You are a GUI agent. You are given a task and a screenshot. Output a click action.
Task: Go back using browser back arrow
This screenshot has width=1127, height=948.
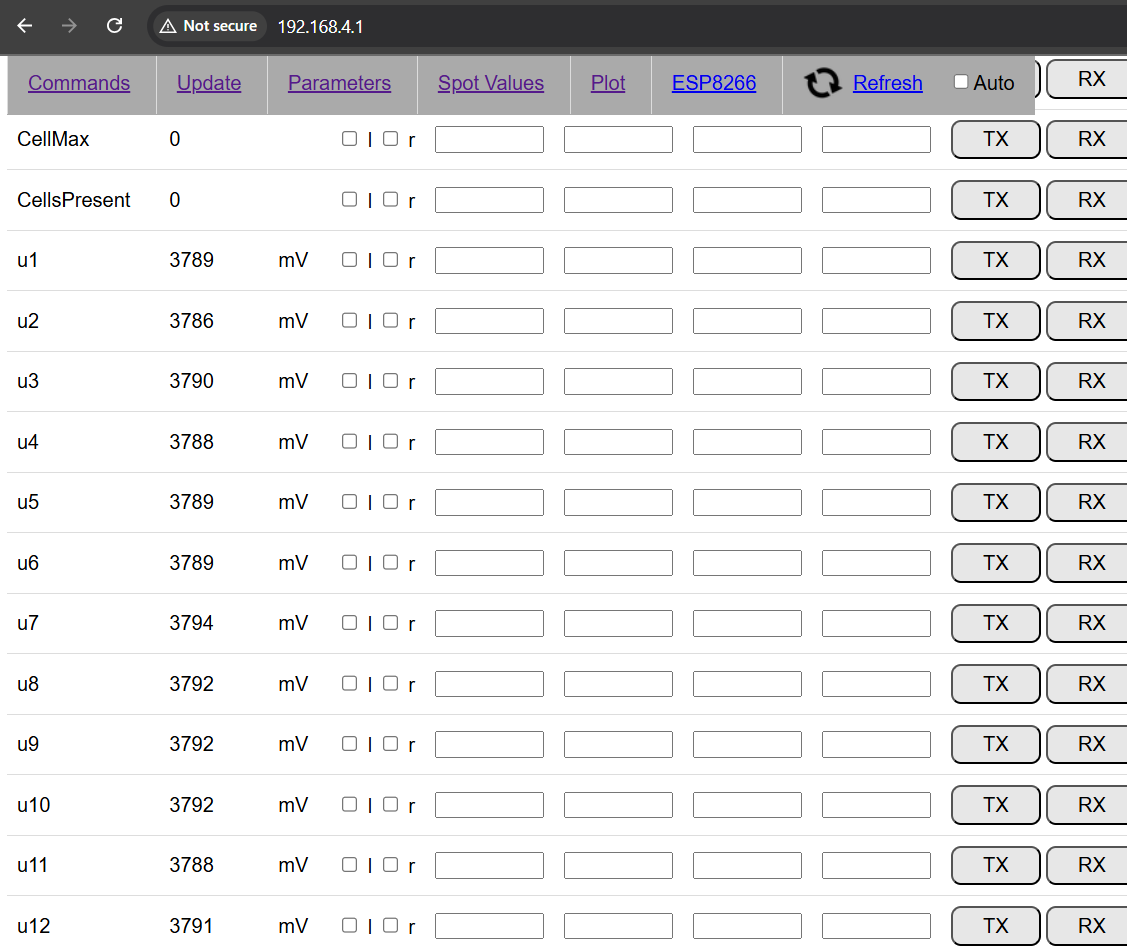[x=25, y=26]
